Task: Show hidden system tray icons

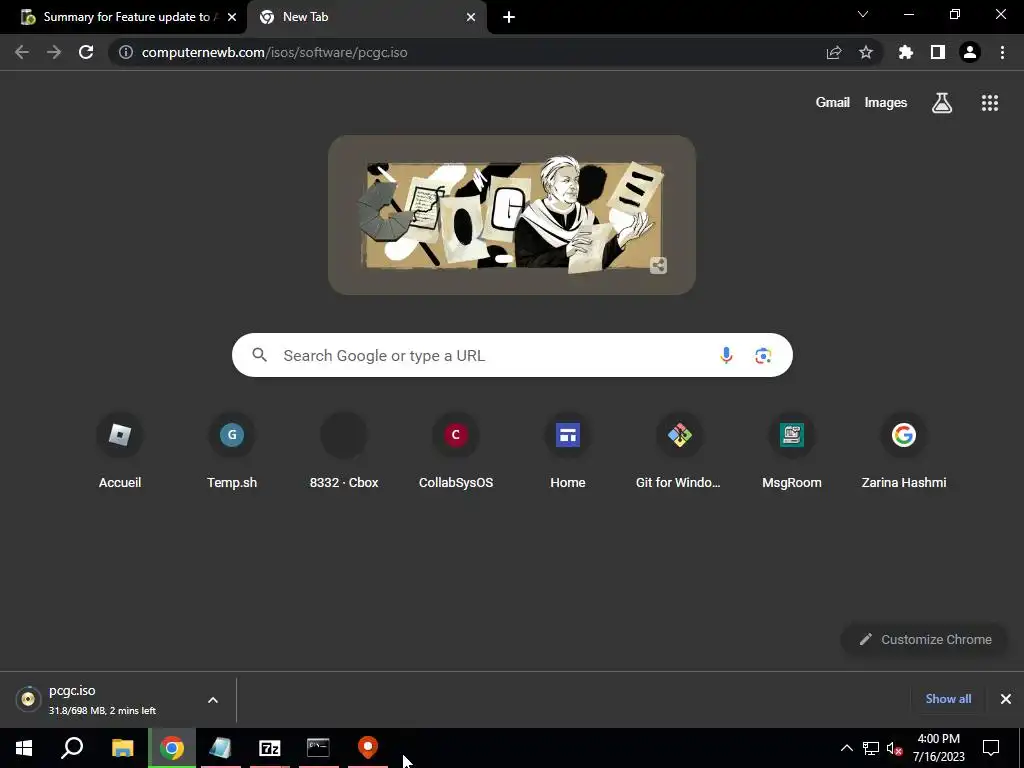Action: click(x=846, y=748)
